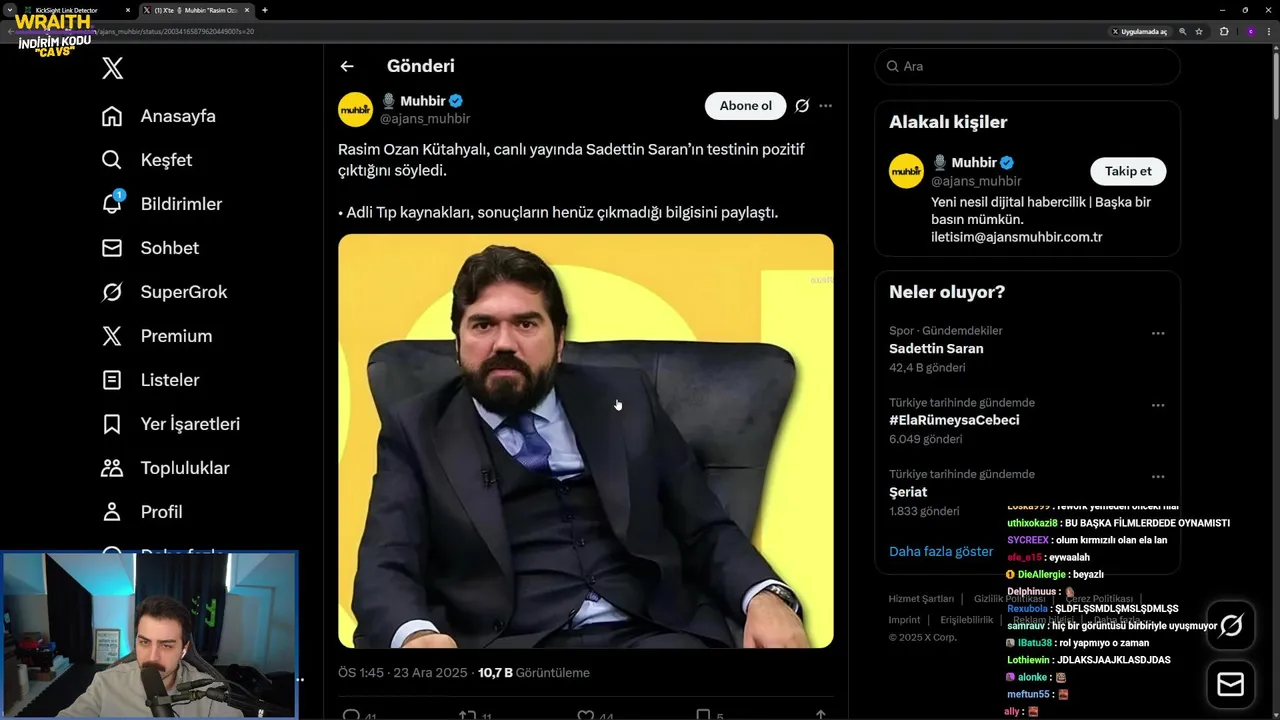Click Daha fazla göster link
1280x720 pixels.
click(941, 551)
